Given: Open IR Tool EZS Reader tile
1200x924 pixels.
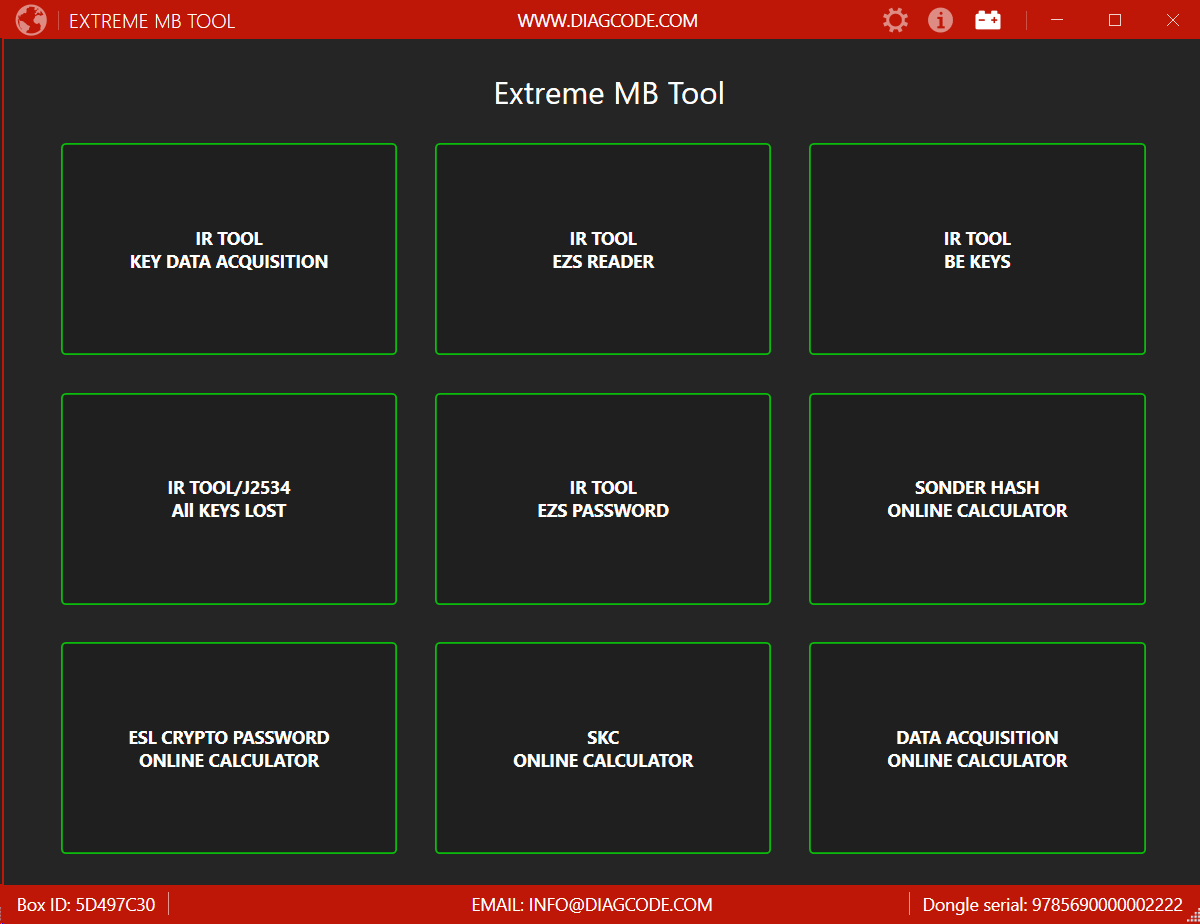Looking at the screenshot, I should (x=603, y=249).
